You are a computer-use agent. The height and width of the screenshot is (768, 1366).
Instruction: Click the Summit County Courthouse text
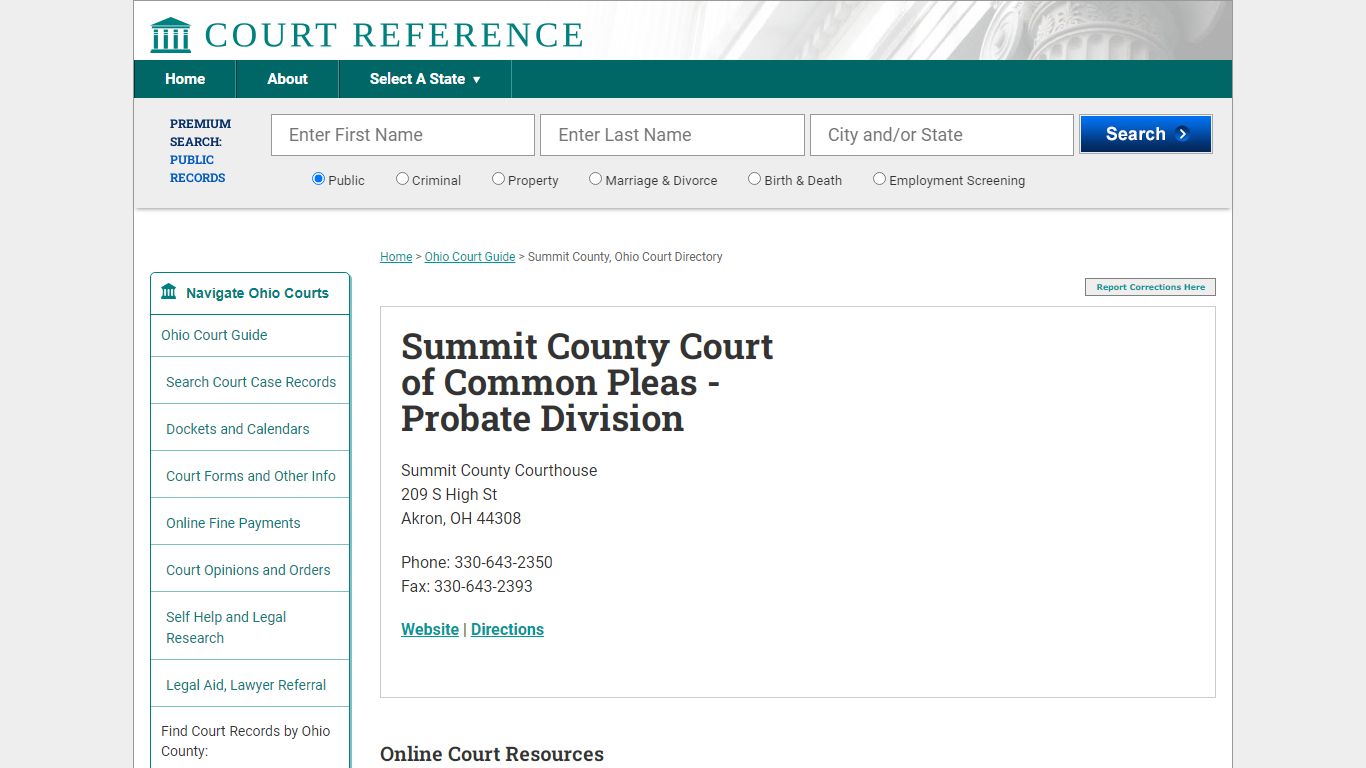(x=499, y=470)
